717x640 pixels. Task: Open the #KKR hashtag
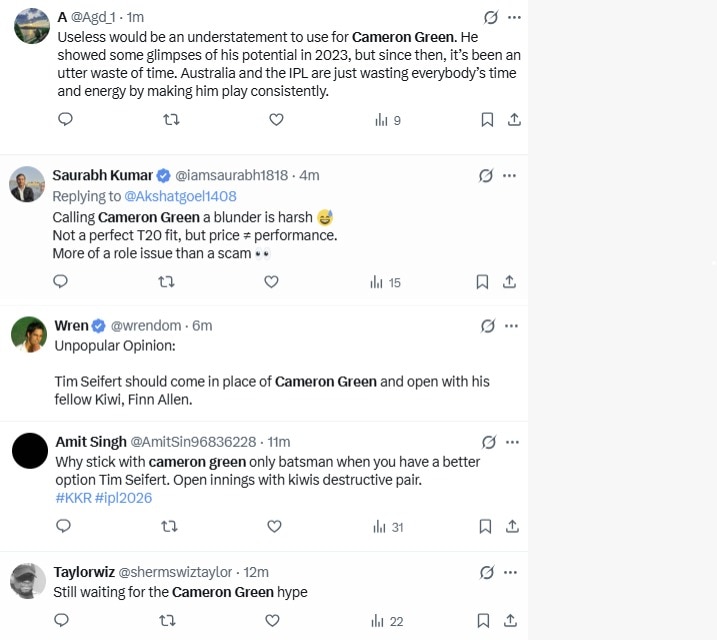[x=72, y=498]
